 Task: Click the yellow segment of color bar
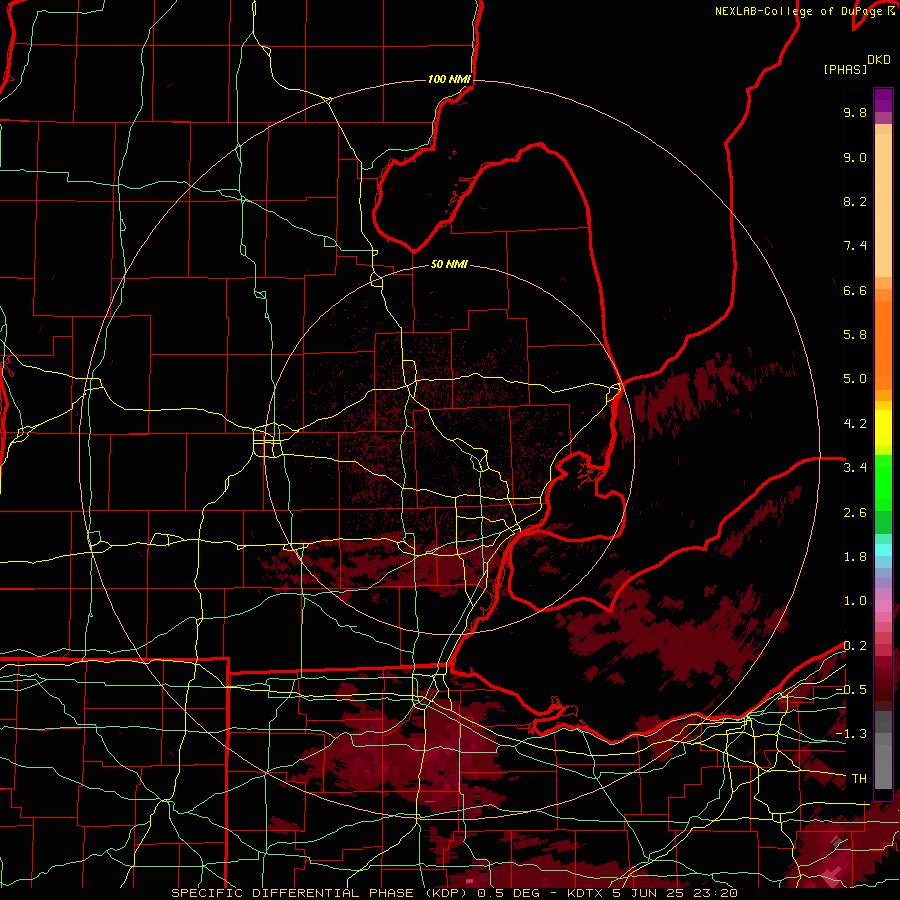tap(883, 428)
